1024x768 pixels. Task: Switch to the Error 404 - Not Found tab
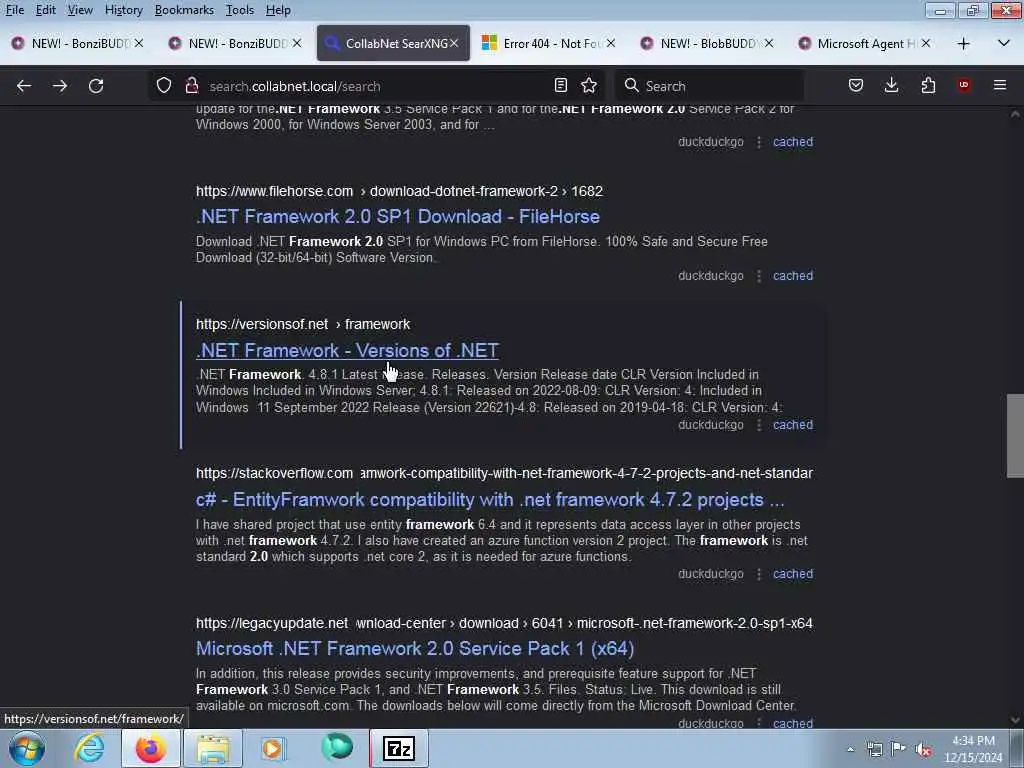tap(547, 43)
